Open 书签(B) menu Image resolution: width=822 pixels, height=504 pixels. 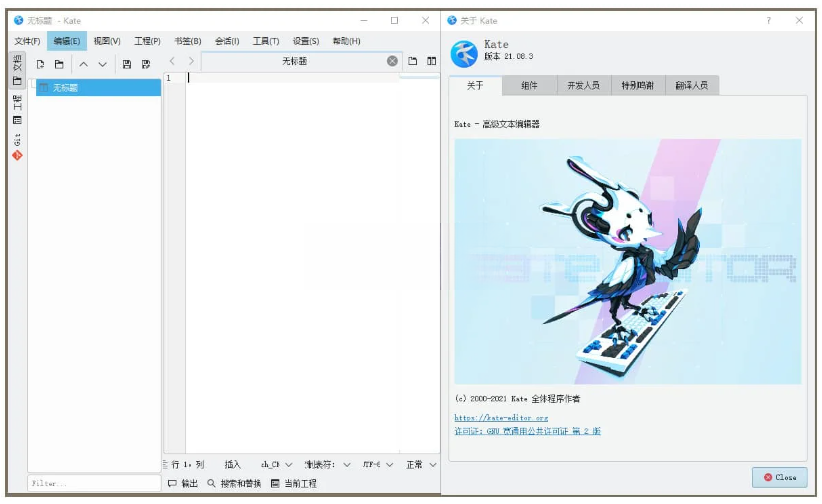[x=188, y=41]
